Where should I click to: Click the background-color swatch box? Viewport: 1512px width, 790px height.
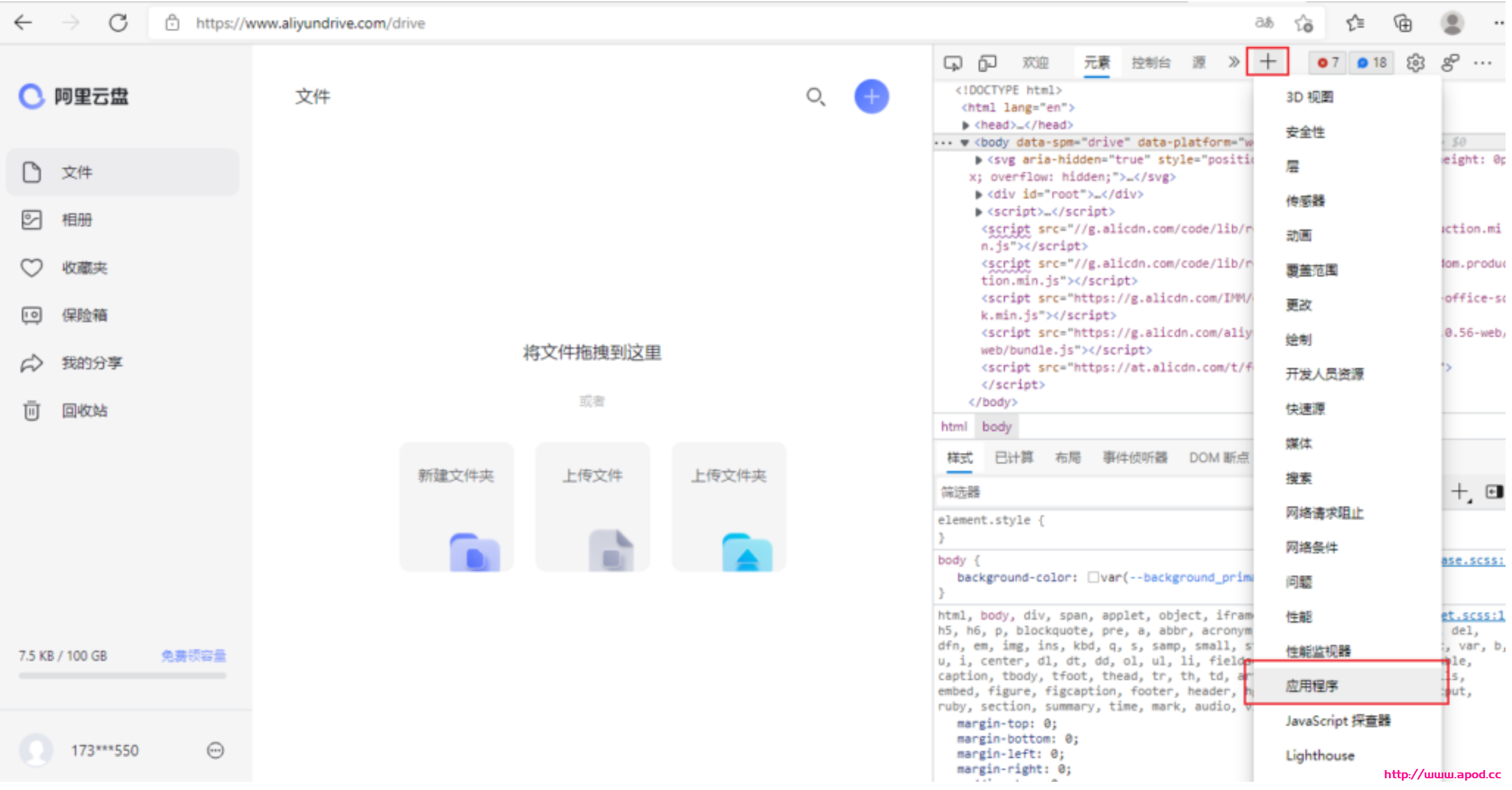click(x=1092, y=578)
